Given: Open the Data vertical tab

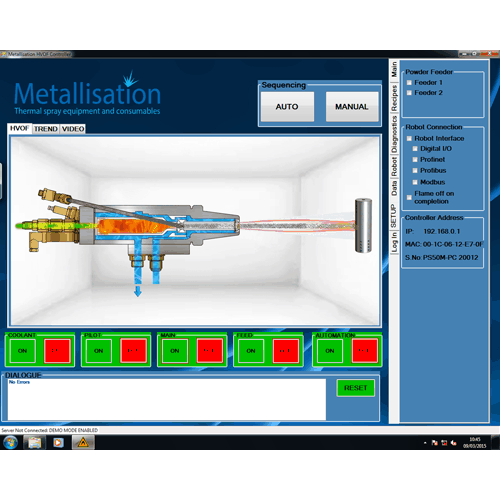Looking at the screenshot, I should (394, 188).
